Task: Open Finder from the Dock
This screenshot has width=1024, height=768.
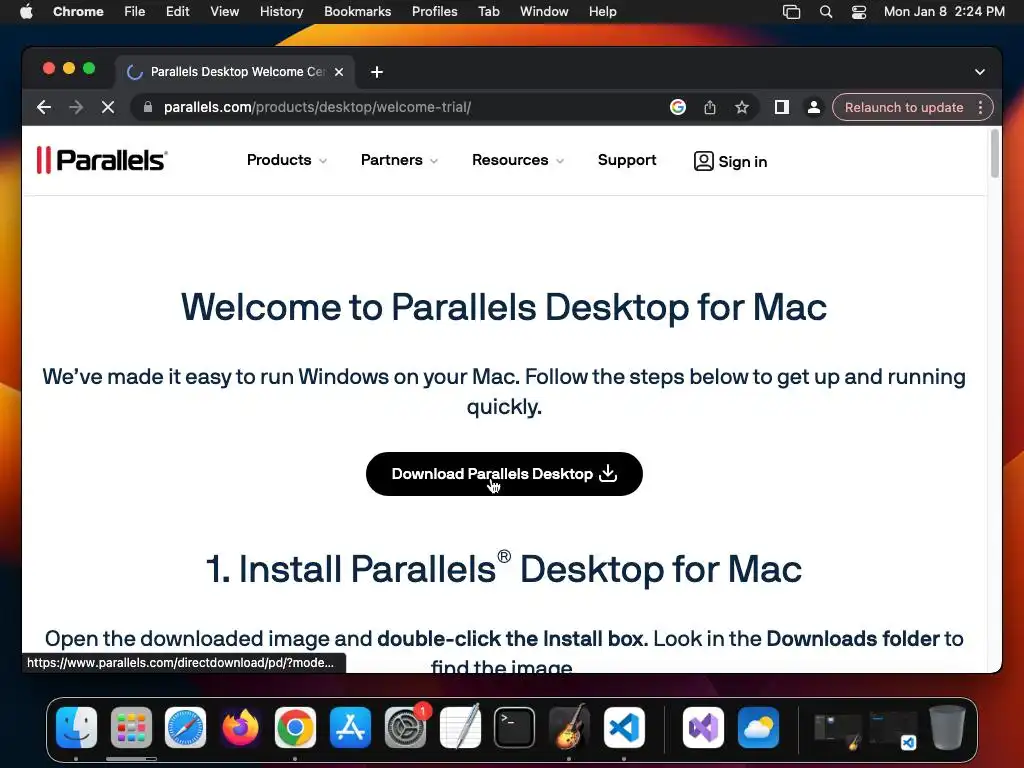Action: pos(76,728)
